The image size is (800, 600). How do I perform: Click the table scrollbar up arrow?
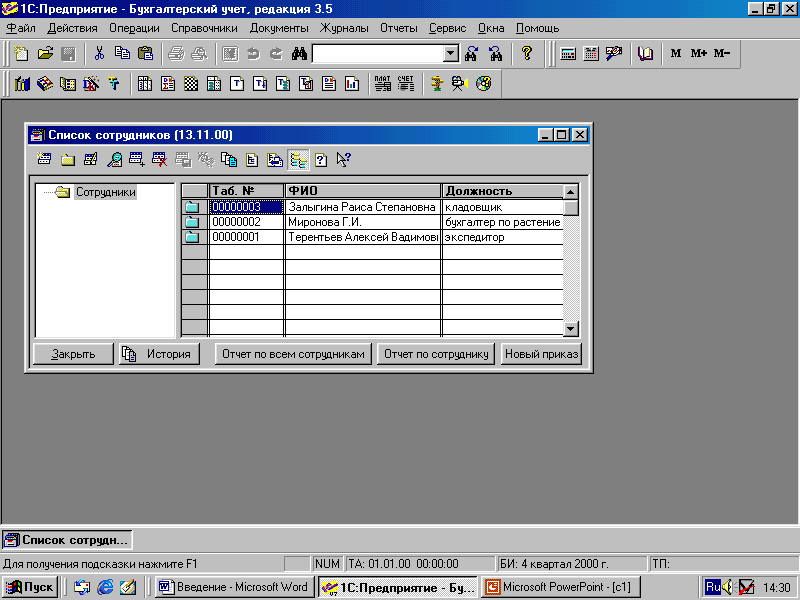(571, 192)
